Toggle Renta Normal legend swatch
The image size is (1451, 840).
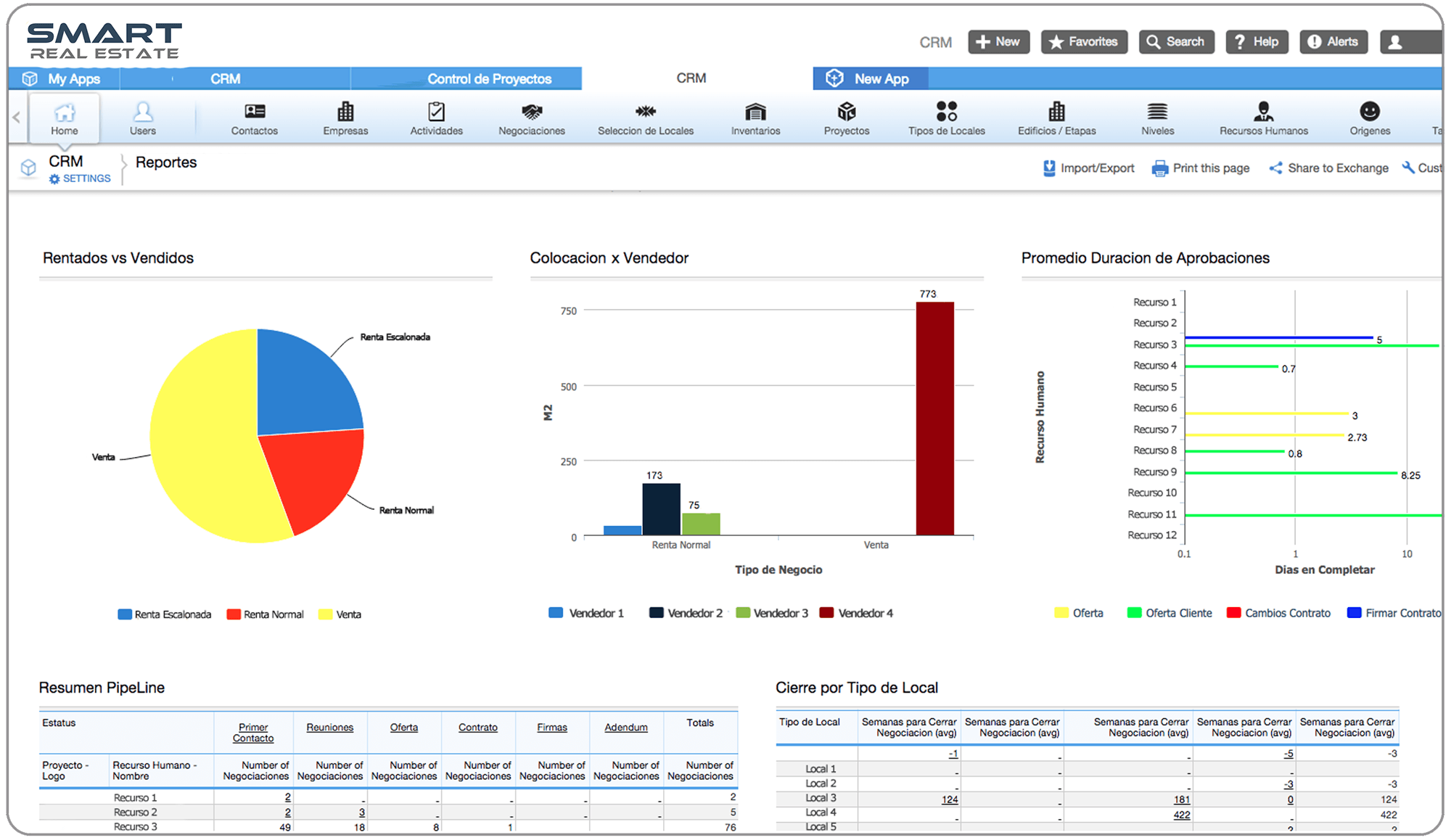point(234,614)
